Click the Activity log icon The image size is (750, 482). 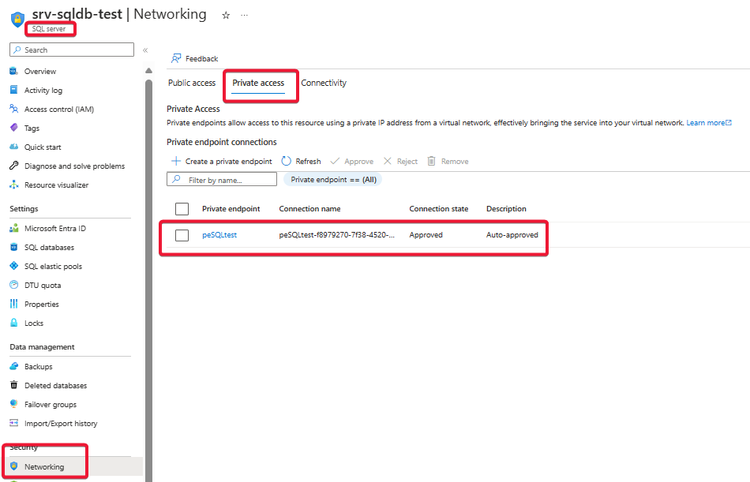pos(14,90)
